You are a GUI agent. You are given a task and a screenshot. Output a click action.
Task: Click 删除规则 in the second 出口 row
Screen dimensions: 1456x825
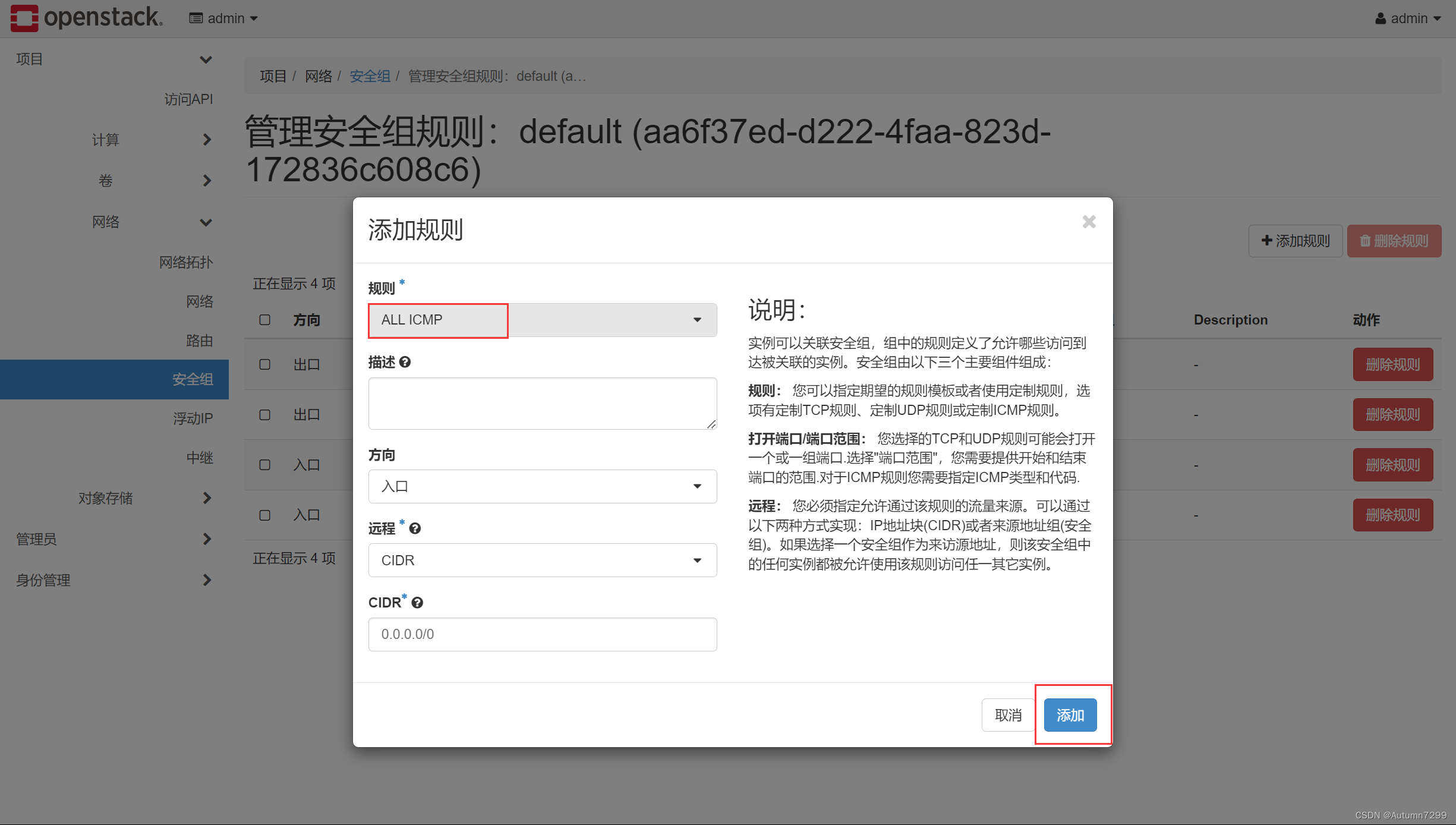[x=1393, y=414]
